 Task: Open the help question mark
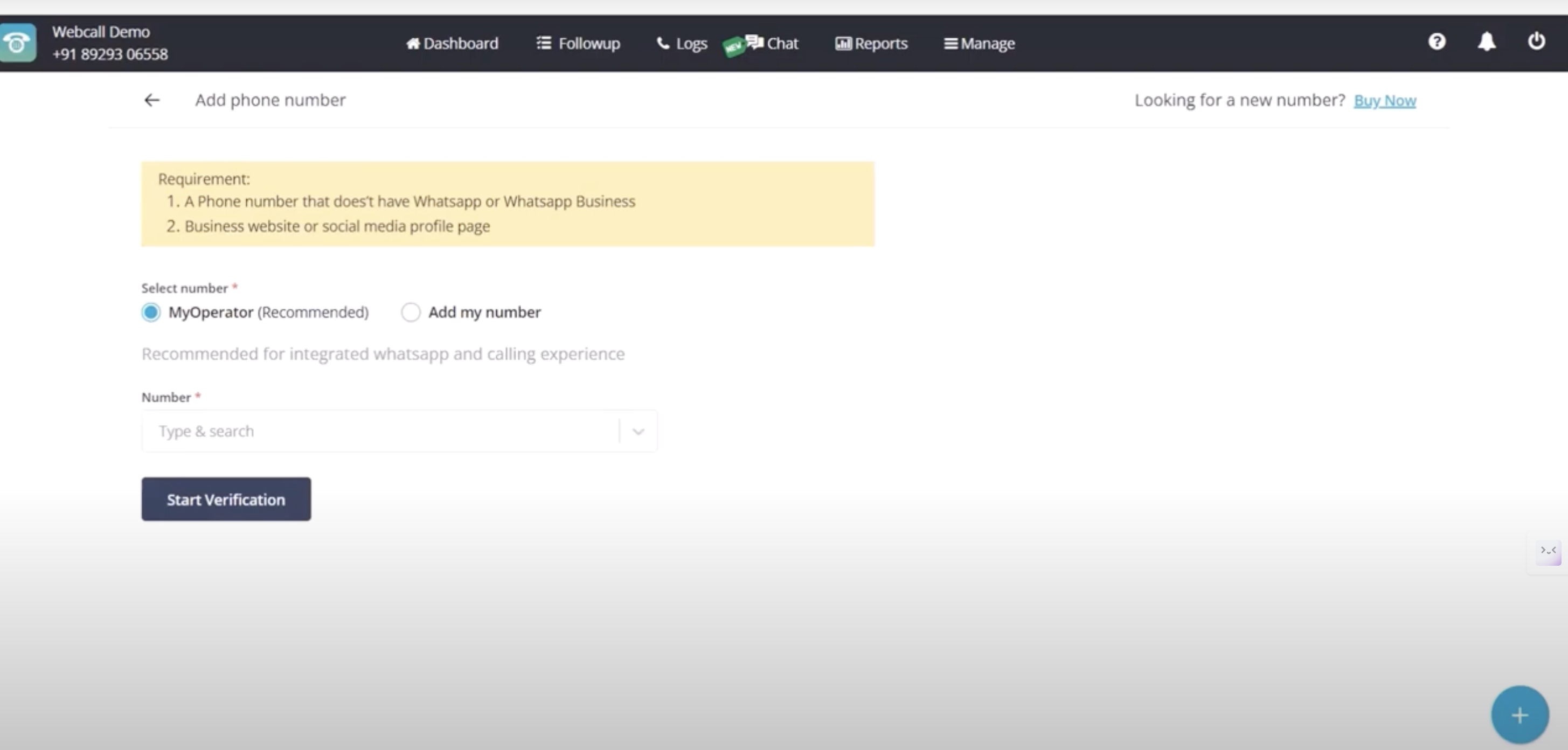click(x=1437, y=41)
